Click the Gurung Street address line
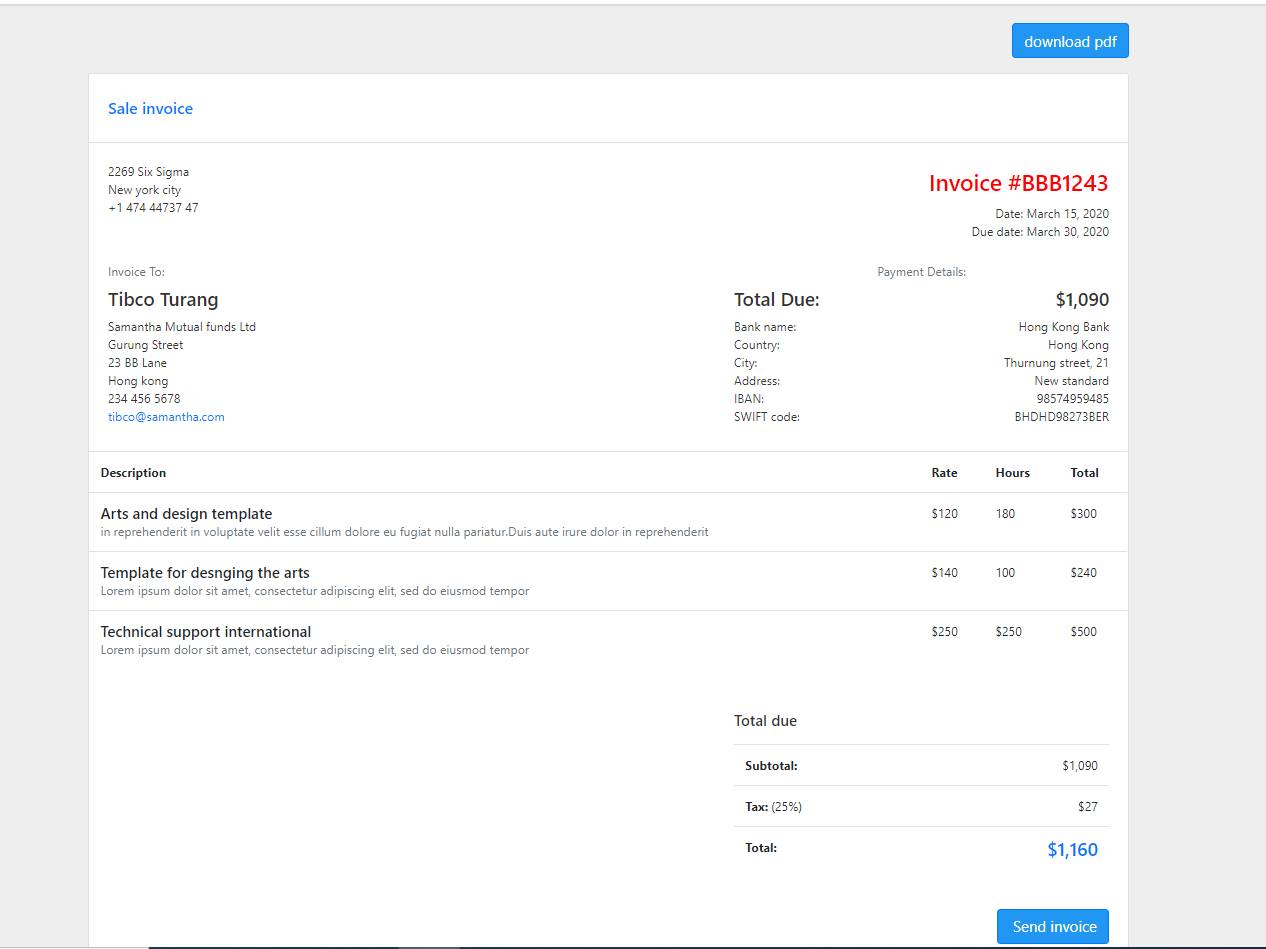This screenshot has width=1266, height=949. tap(145, 345)
